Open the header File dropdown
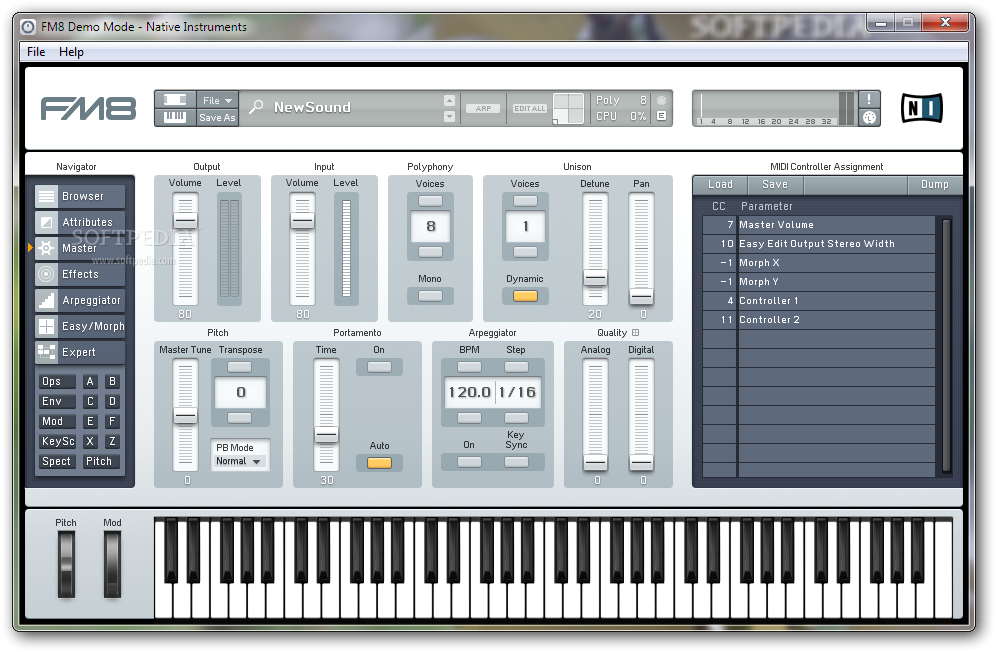This screenshot has height=652, width=996. pyautogui.click(x=217, y=100)
